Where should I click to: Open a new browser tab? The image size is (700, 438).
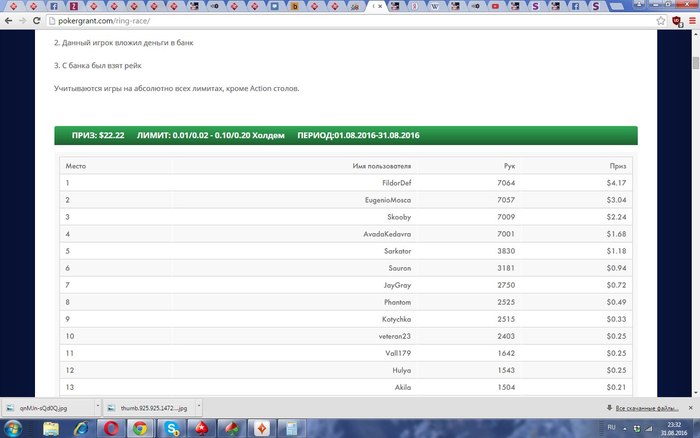[617, 6]
